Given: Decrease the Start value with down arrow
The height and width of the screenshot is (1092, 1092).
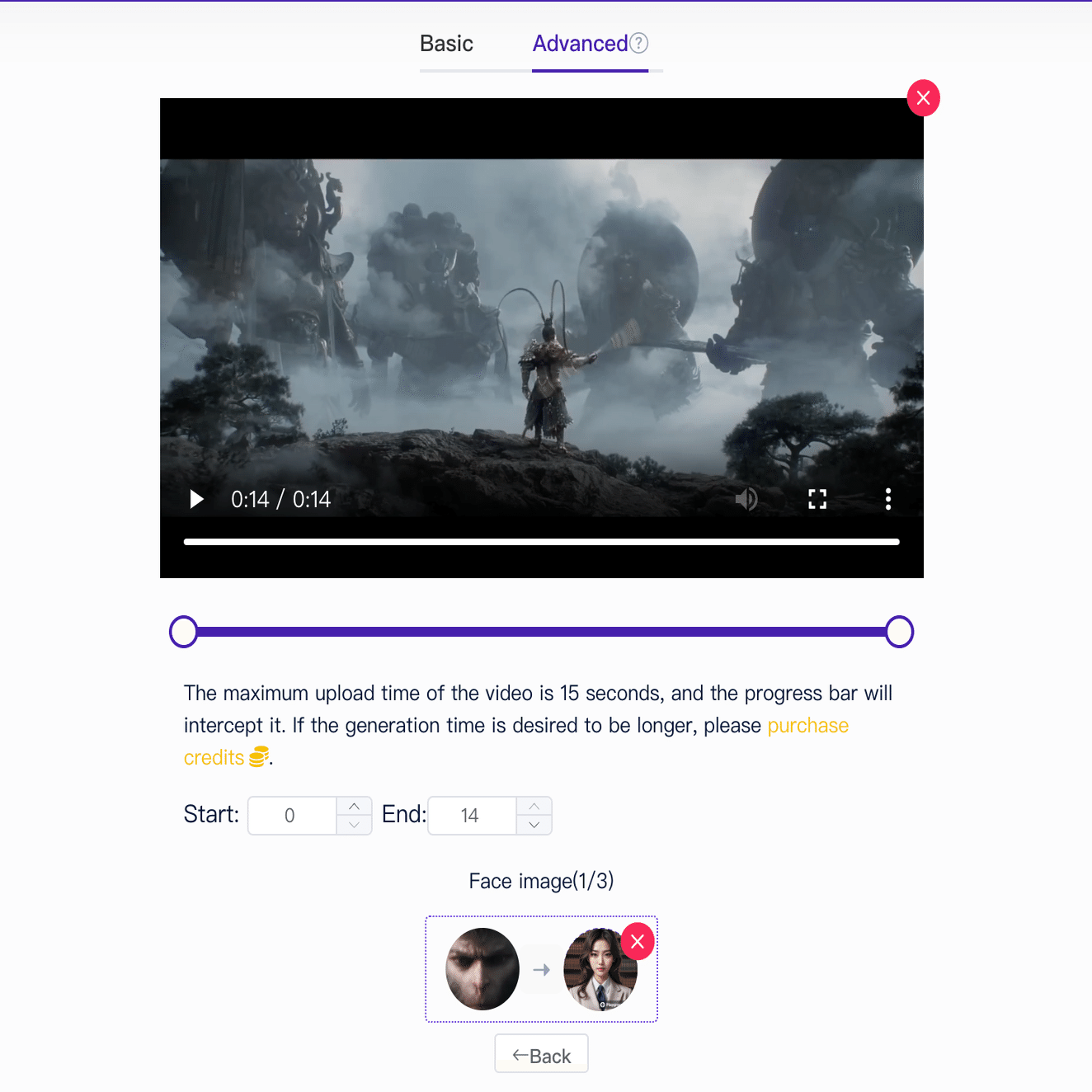Looking at the screenshot, I should [x=355, y=825].
